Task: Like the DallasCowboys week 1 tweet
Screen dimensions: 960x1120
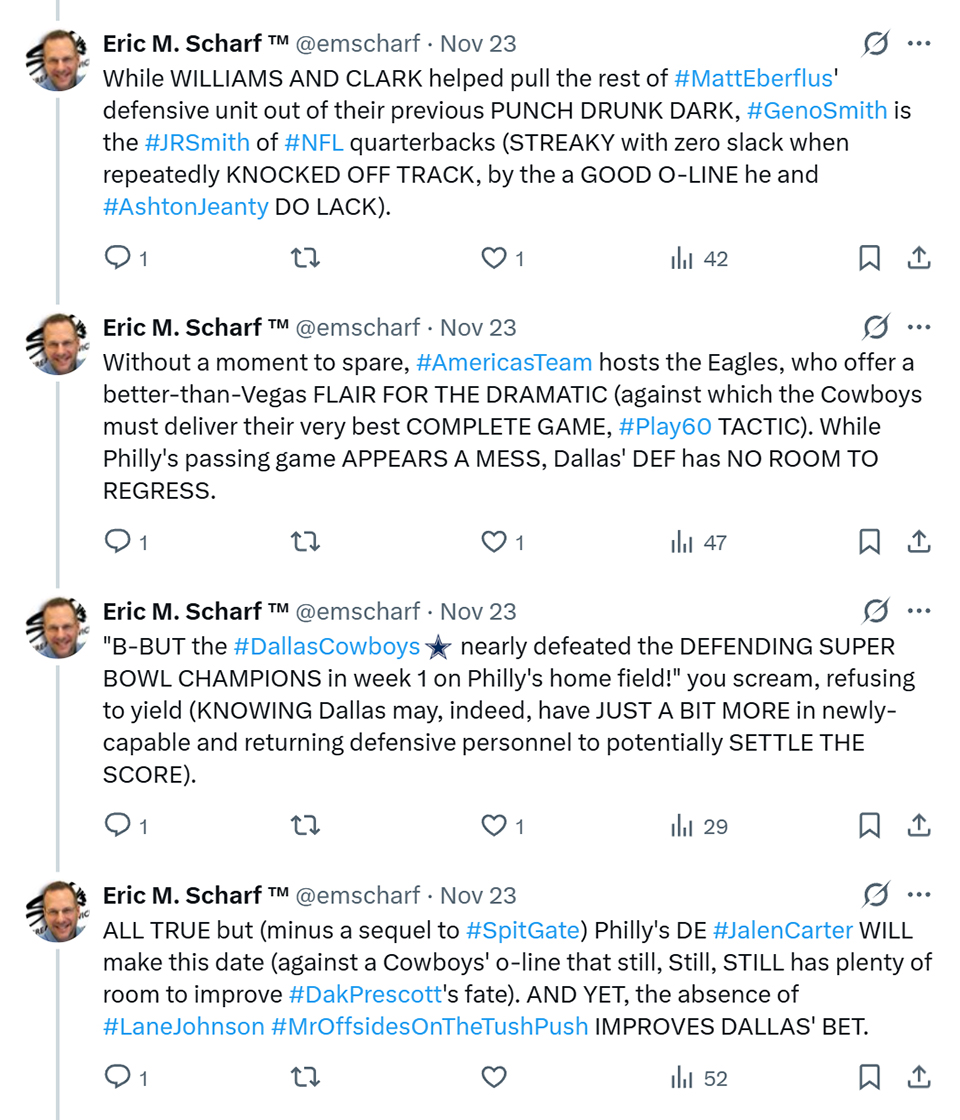Action: [494, 827]
